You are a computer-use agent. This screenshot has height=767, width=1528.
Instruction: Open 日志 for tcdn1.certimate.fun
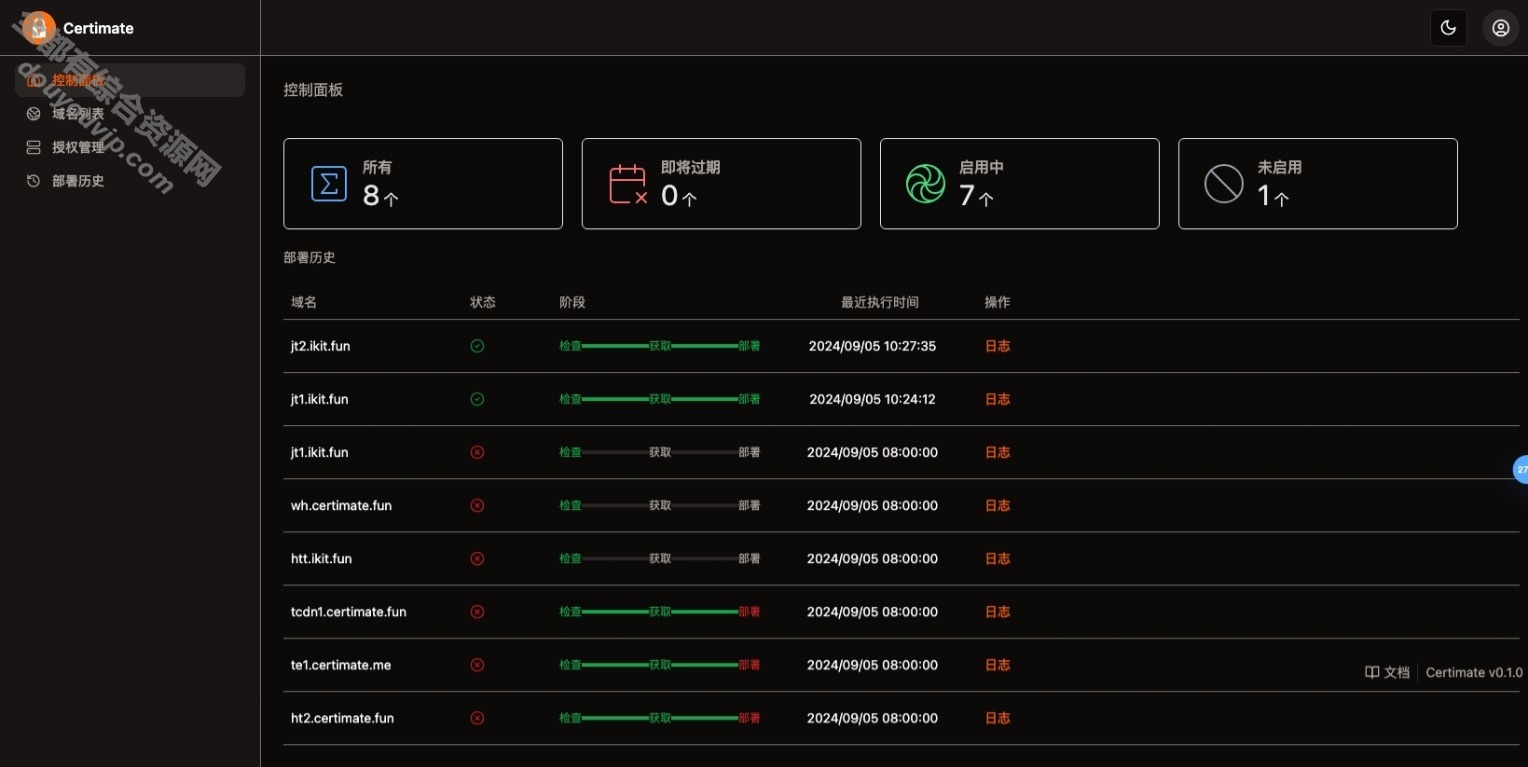click(997, 611)
